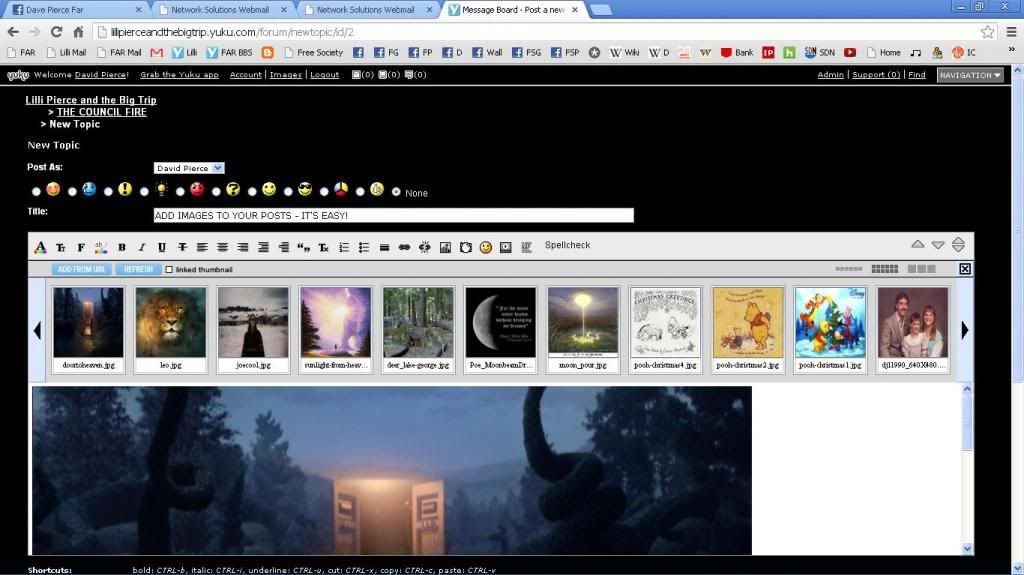1024x575 pixels.
Task: Toggle strikethrough formatting
Action: (x=182, y=247)
